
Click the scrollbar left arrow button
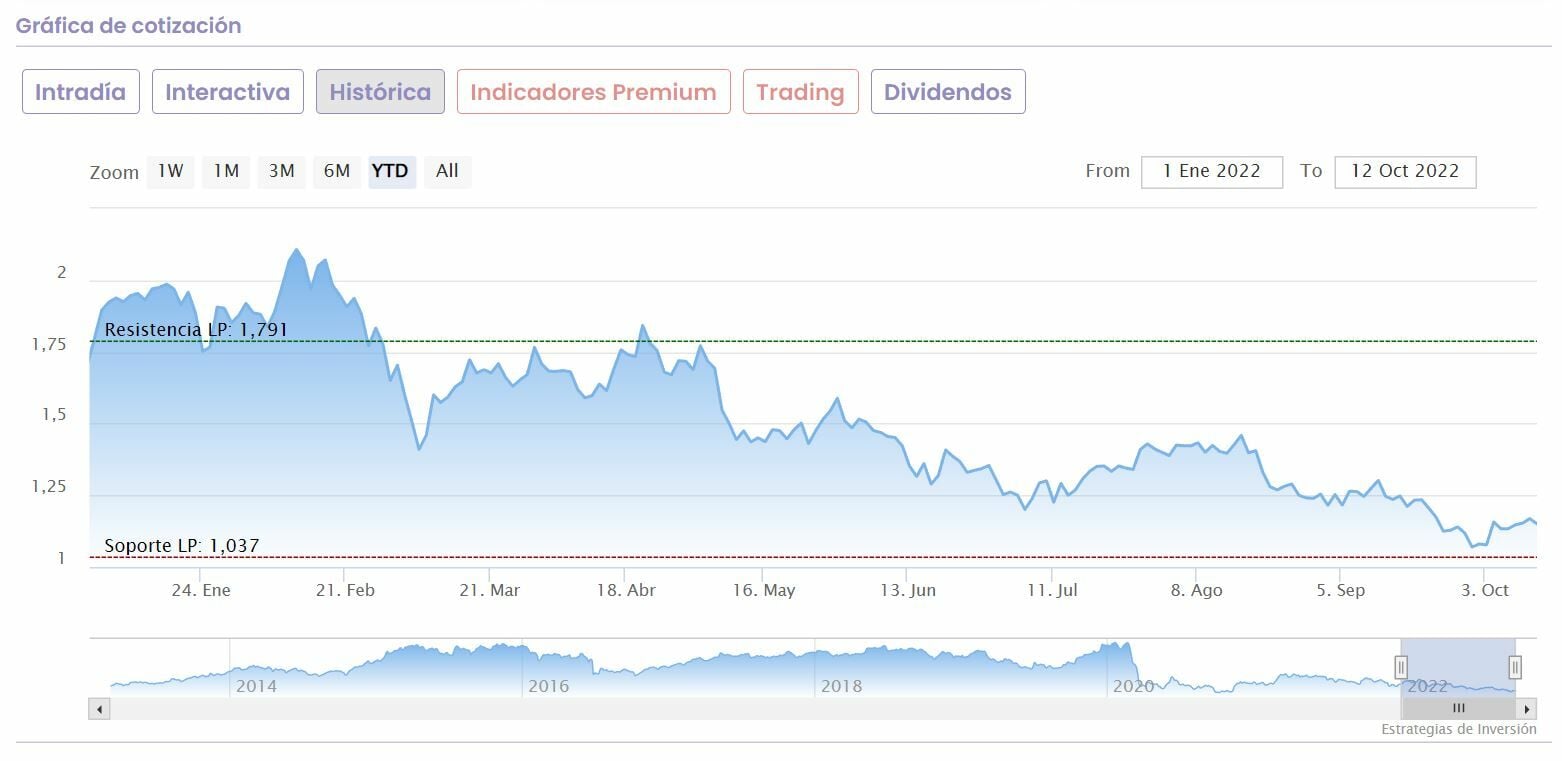[x=99, y=709]
